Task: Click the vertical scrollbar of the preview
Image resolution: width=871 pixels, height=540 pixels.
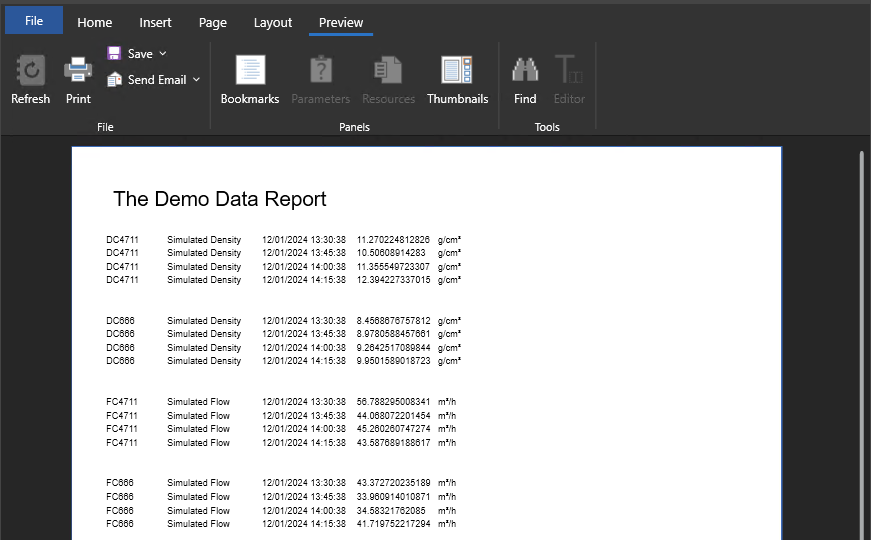Action: pyautogui.click(x=862, y=344)
